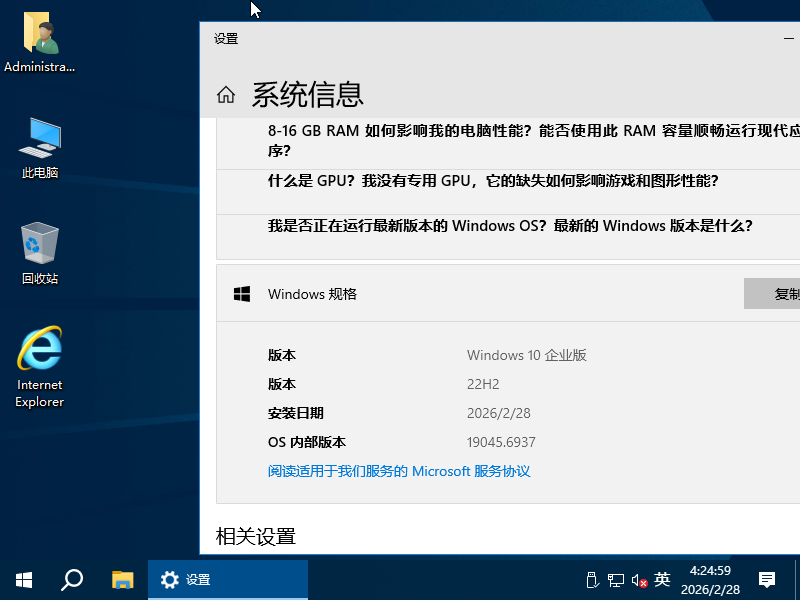Open the taskbar clock and date
Image resolution: width=800 pixels, height=600 pixels.
(709, 580)
